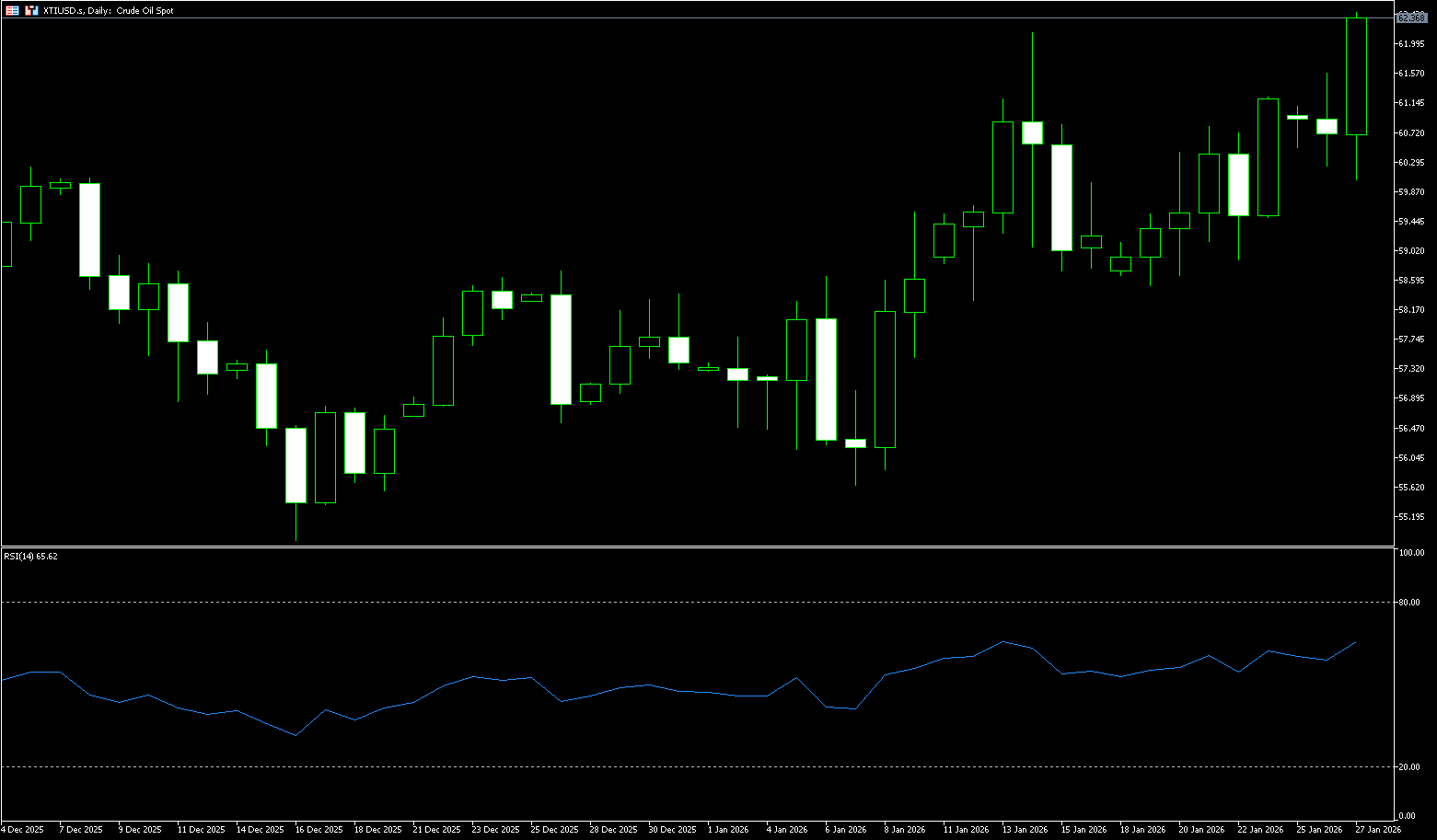Click the 55.195 price axis label
The image size is (1437, 840).
(x=1411, y=517)
